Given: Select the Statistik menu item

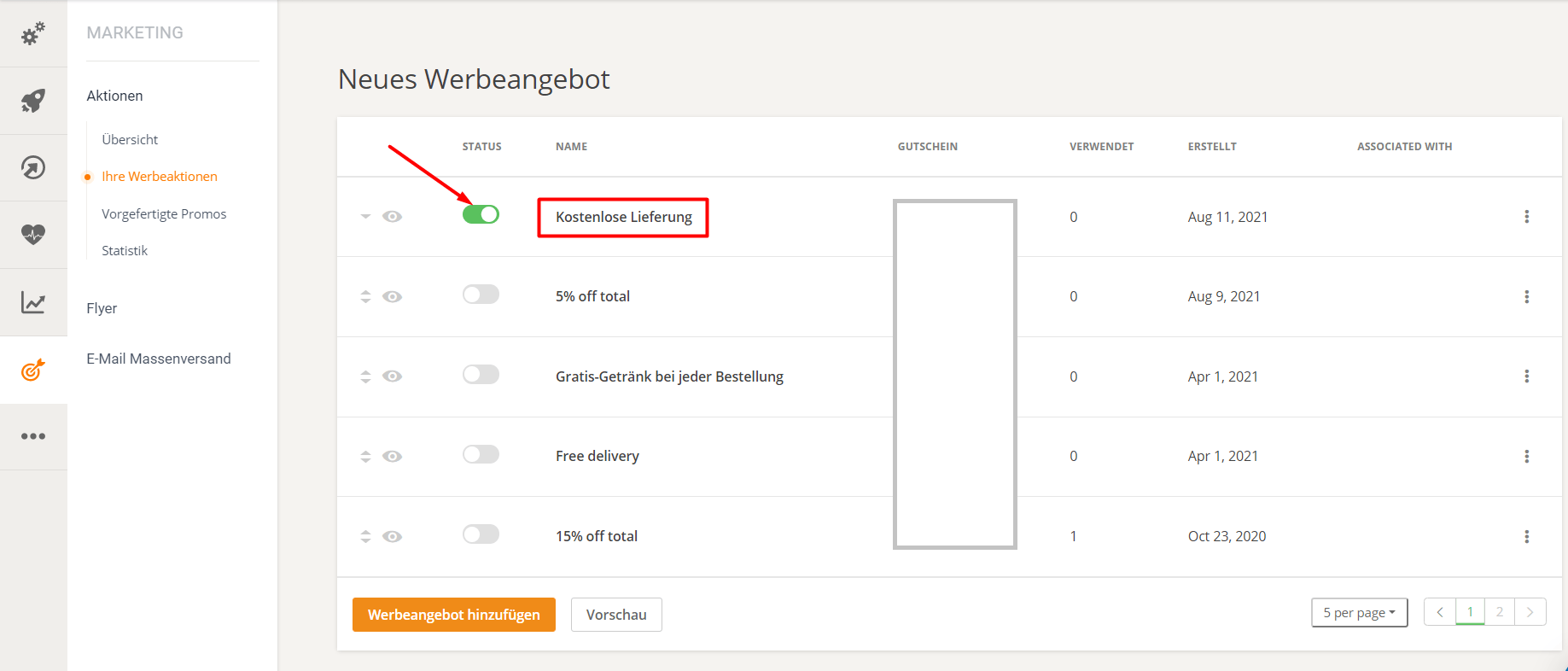Looking at the screenshot, I should point(125,250).
